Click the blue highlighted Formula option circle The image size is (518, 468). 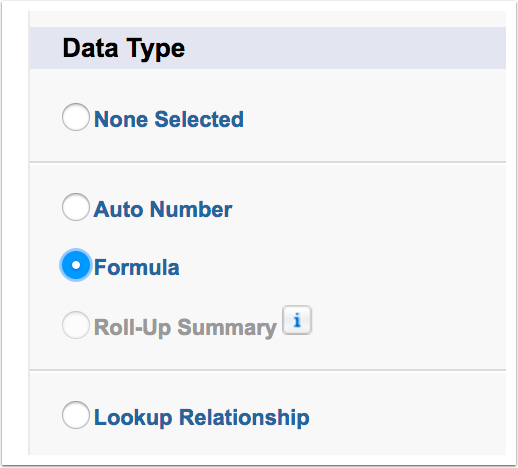pos(76,265)
